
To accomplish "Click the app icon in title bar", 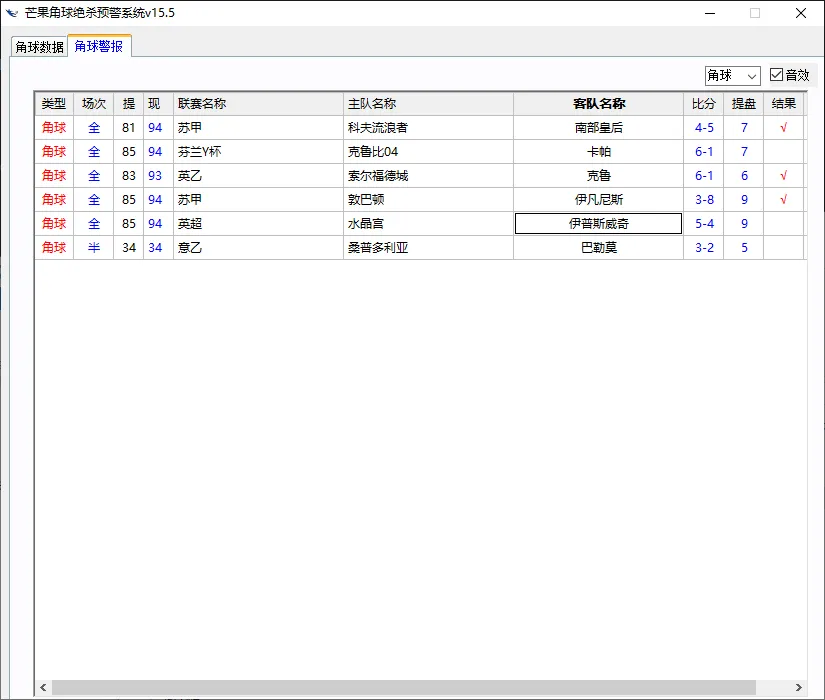I will point(13,13).
